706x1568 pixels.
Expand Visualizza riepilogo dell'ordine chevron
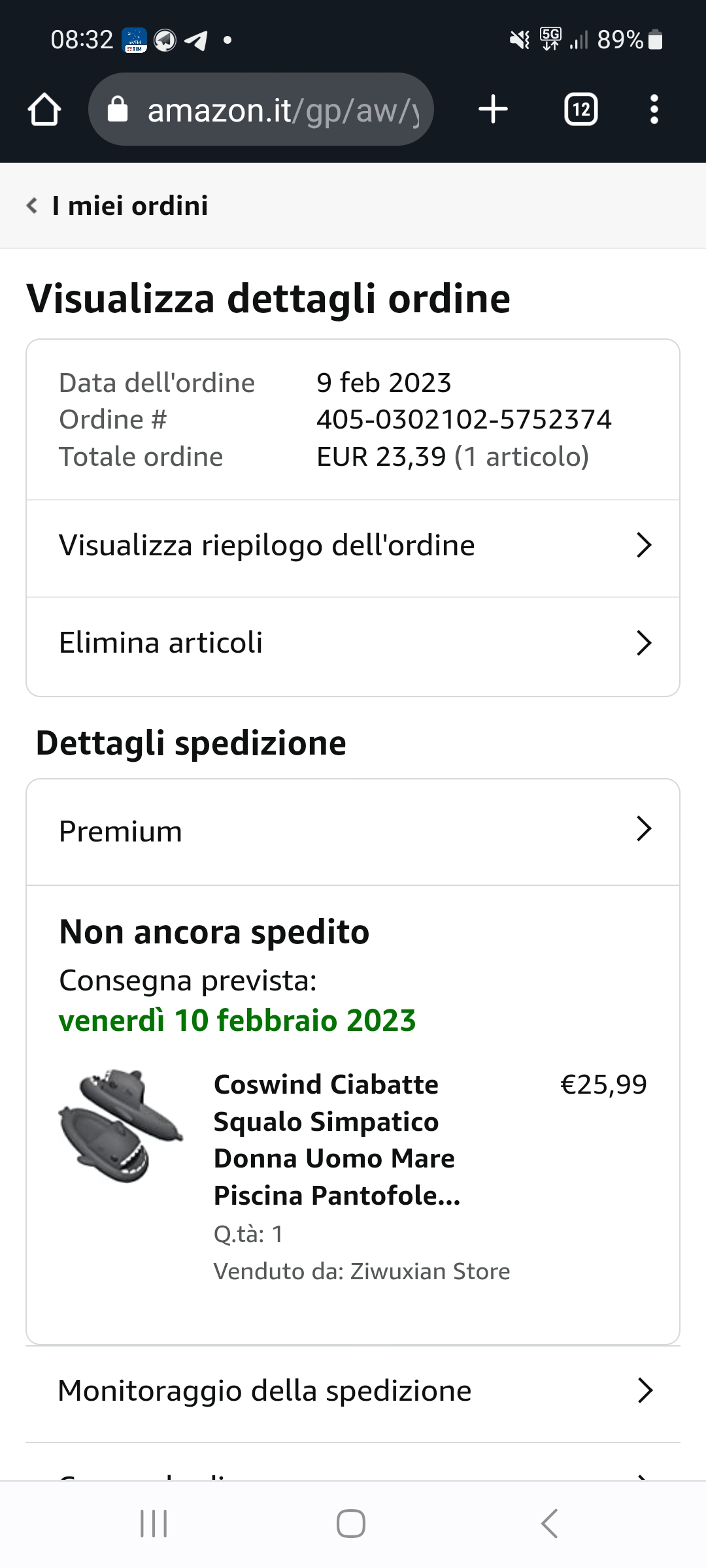pyautogui.click(x=644, y=546)
